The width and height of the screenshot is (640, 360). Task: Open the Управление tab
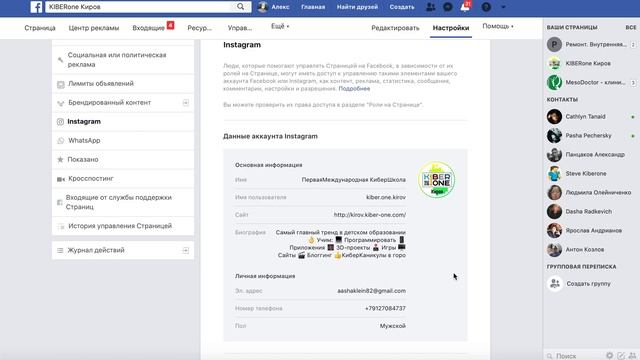tap(240, 28)
